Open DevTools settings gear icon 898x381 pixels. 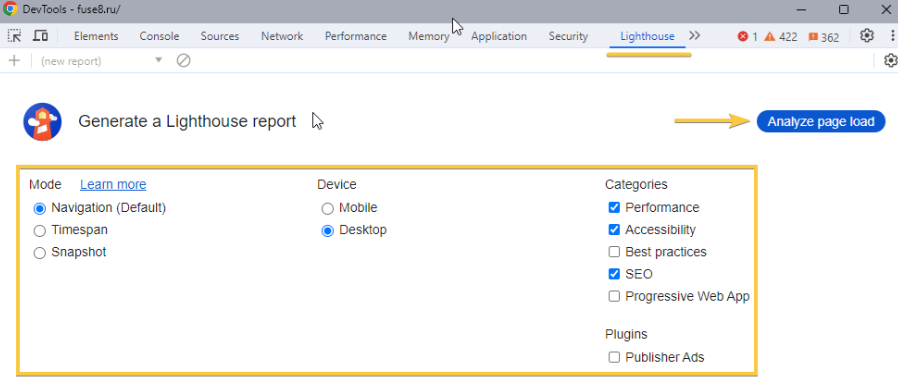pos(867,36)
